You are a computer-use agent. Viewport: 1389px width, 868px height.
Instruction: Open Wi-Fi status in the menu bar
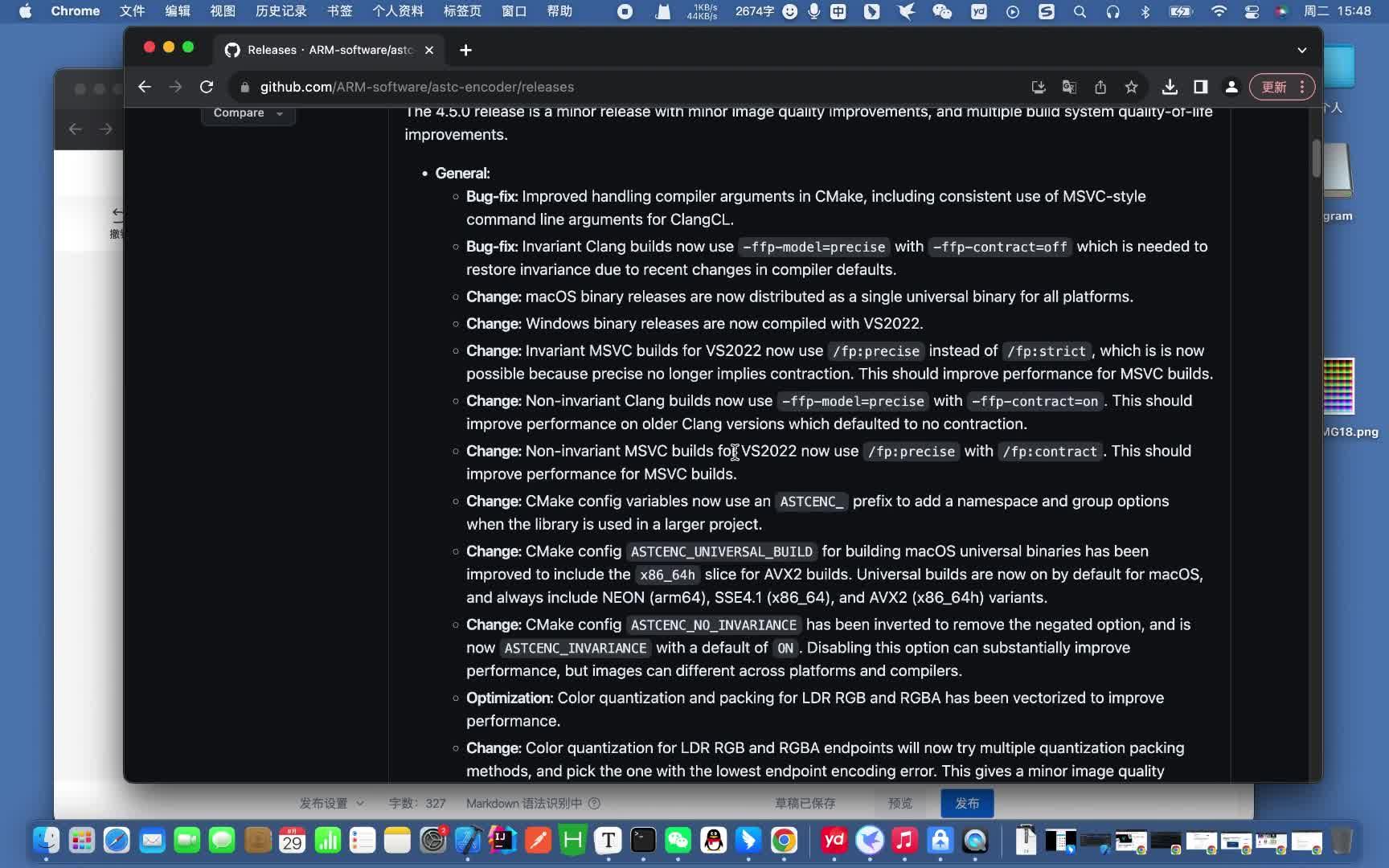pyautogui.click(x=1219, y=11)
